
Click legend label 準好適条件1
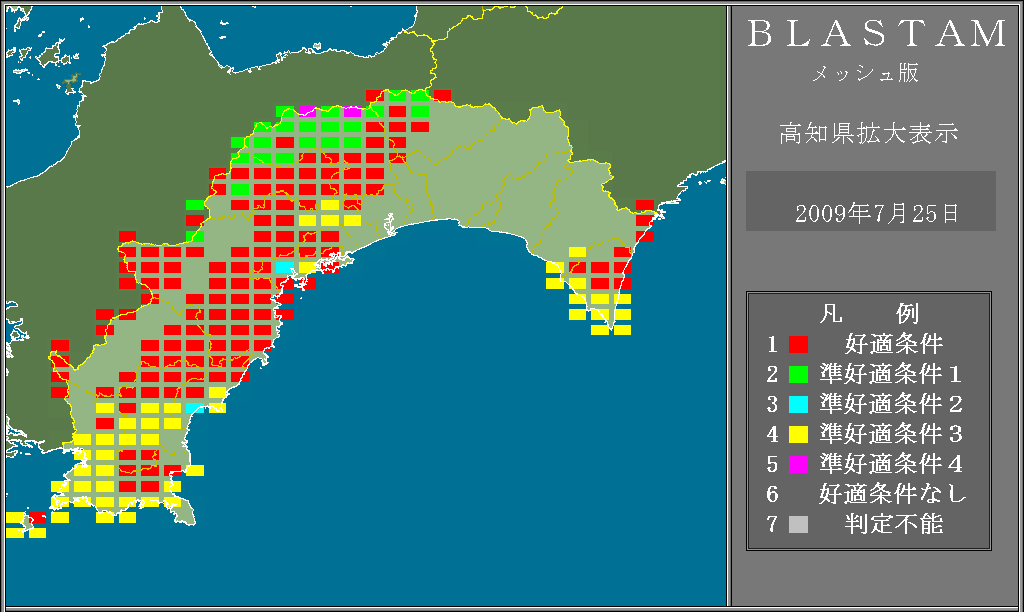click(891, 374)
